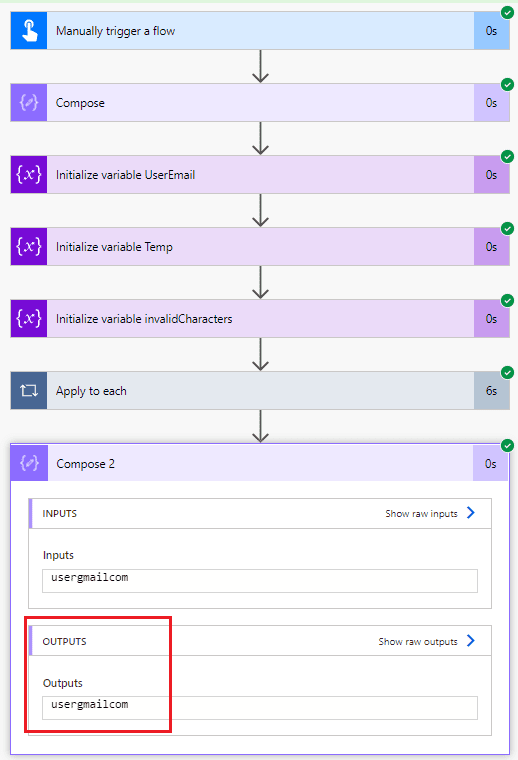Click the Compose 2 action icon

click(29, 463)
